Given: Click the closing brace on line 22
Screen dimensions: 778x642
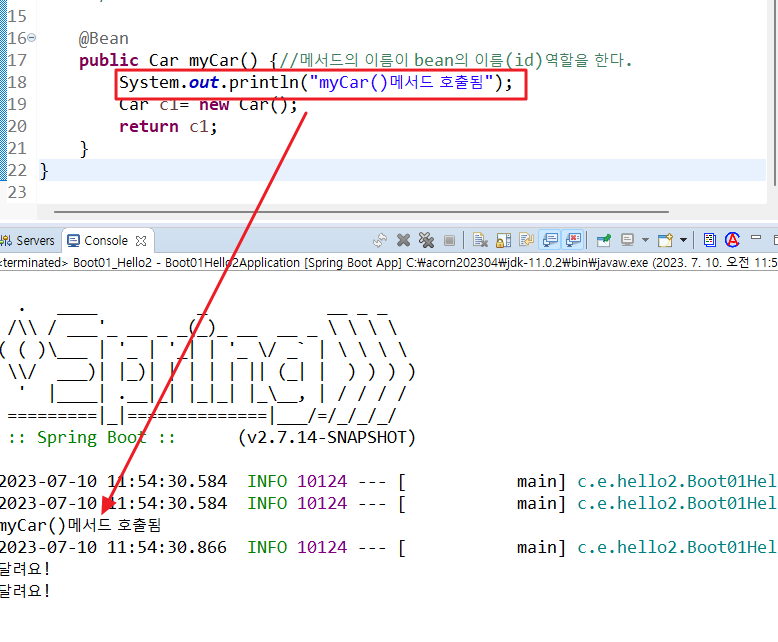Looking at the screenshot, I should point(44,171).
